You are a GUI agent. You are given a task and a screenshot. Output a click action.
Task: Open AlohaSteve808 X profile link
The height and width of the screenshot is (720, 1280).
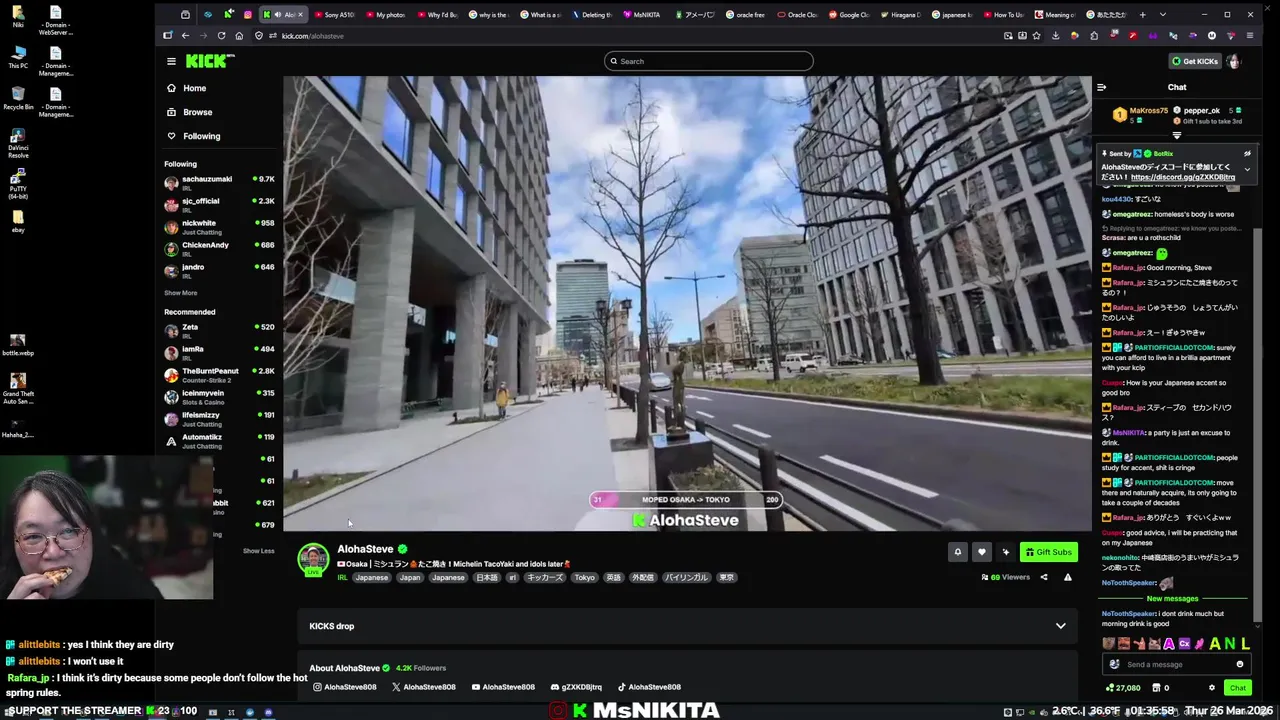(x=423, y=687)
